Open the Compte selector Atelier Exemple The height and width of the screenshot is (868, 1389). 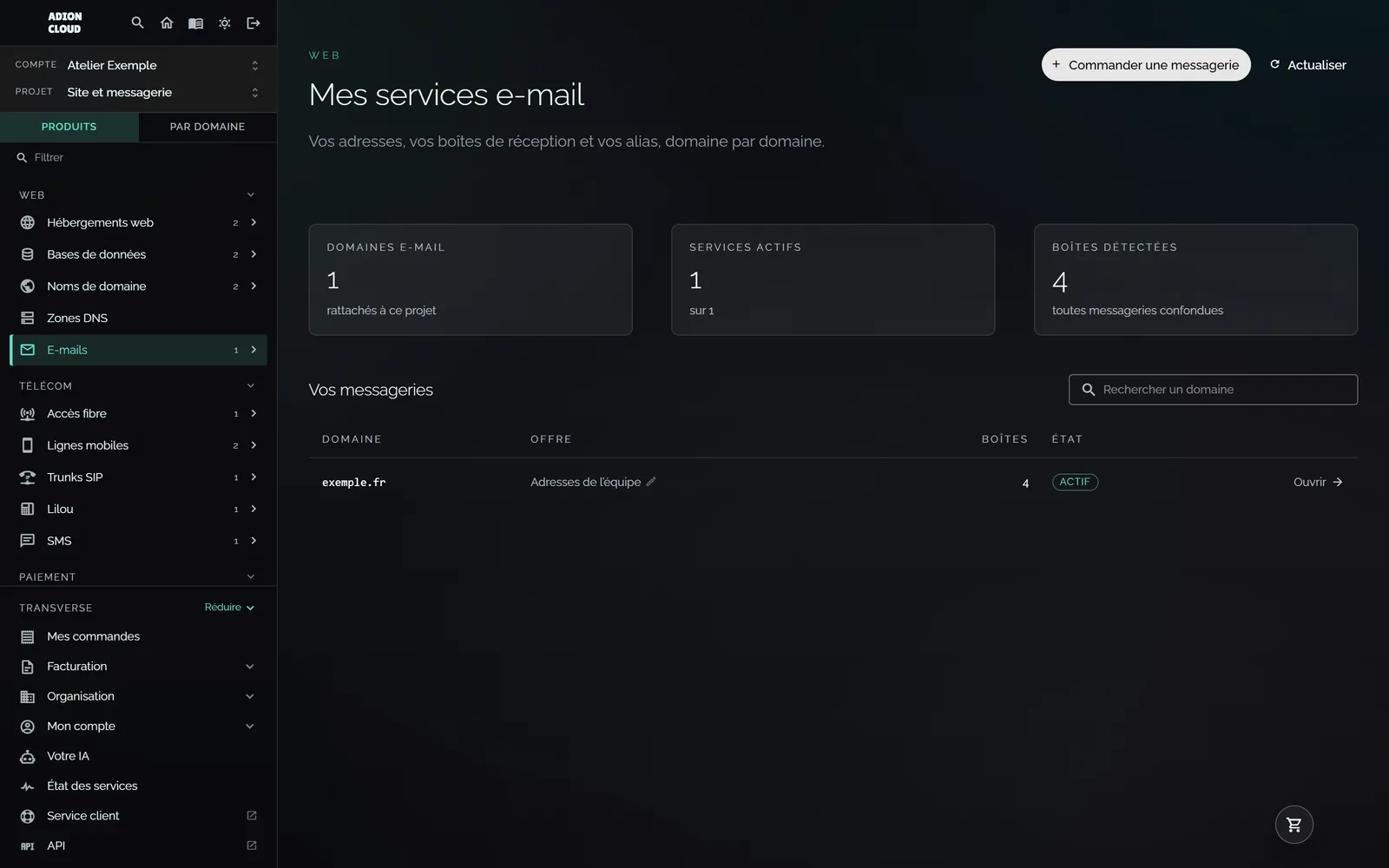pyautogui.click(x=138, y=65)
